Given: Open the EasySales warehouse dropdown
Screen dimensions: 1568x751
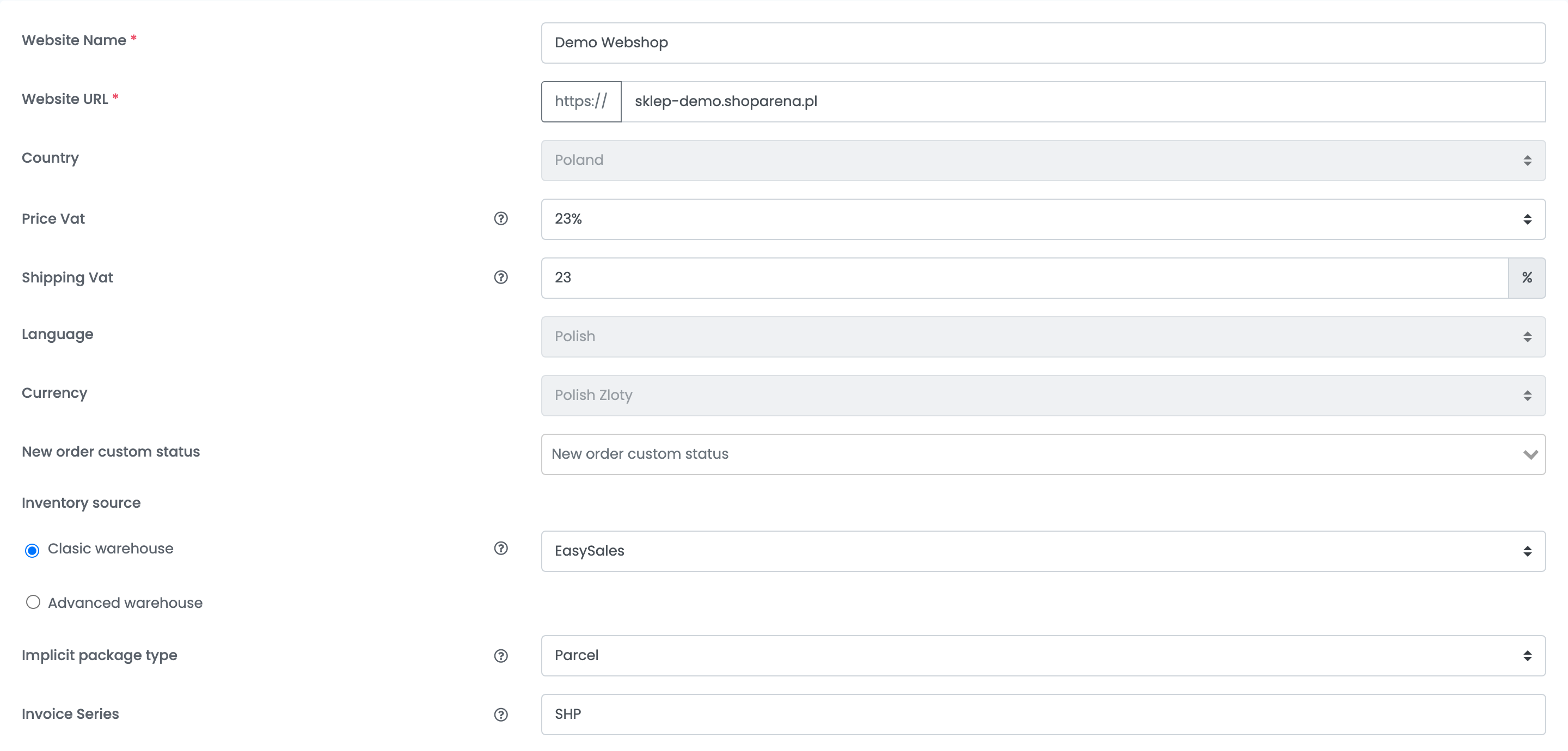Looking at the screenshot, I should point(1043,551).
